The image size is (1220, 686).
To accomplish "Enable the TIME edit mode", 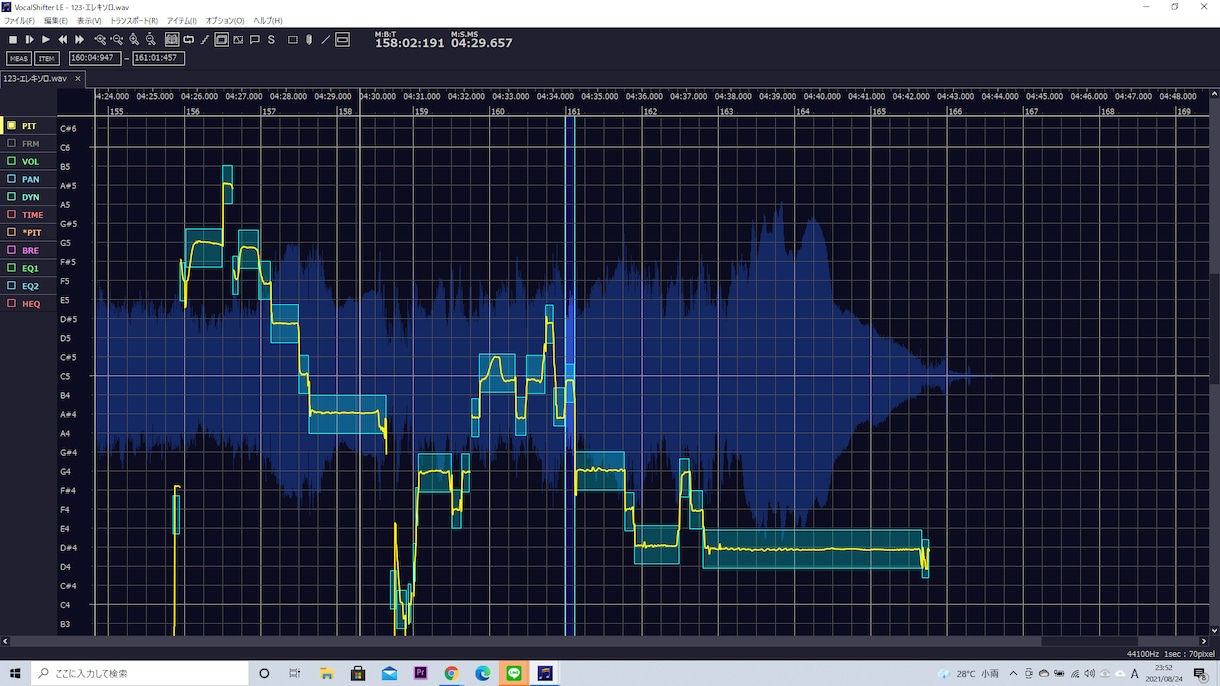I will 26,215.
